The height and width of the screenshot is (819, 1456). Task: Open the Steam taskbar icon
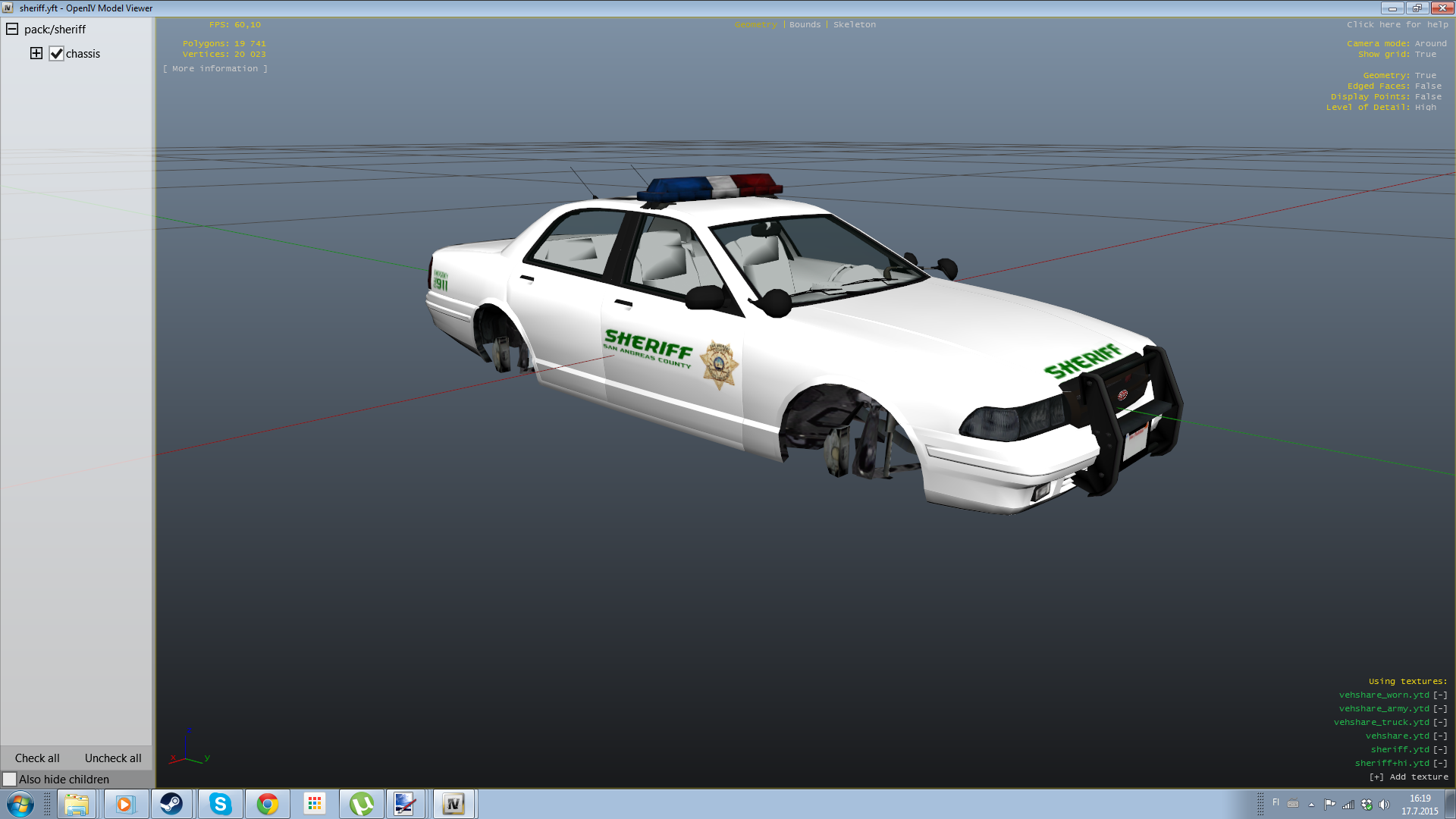[x=171, y=804]
